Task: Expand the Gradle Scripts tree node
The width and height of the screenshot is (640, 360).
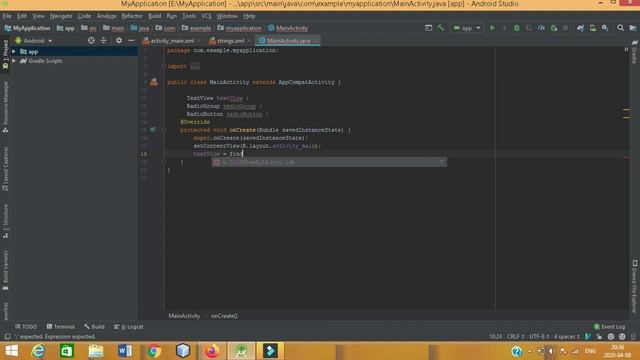Action: point(14,61)
